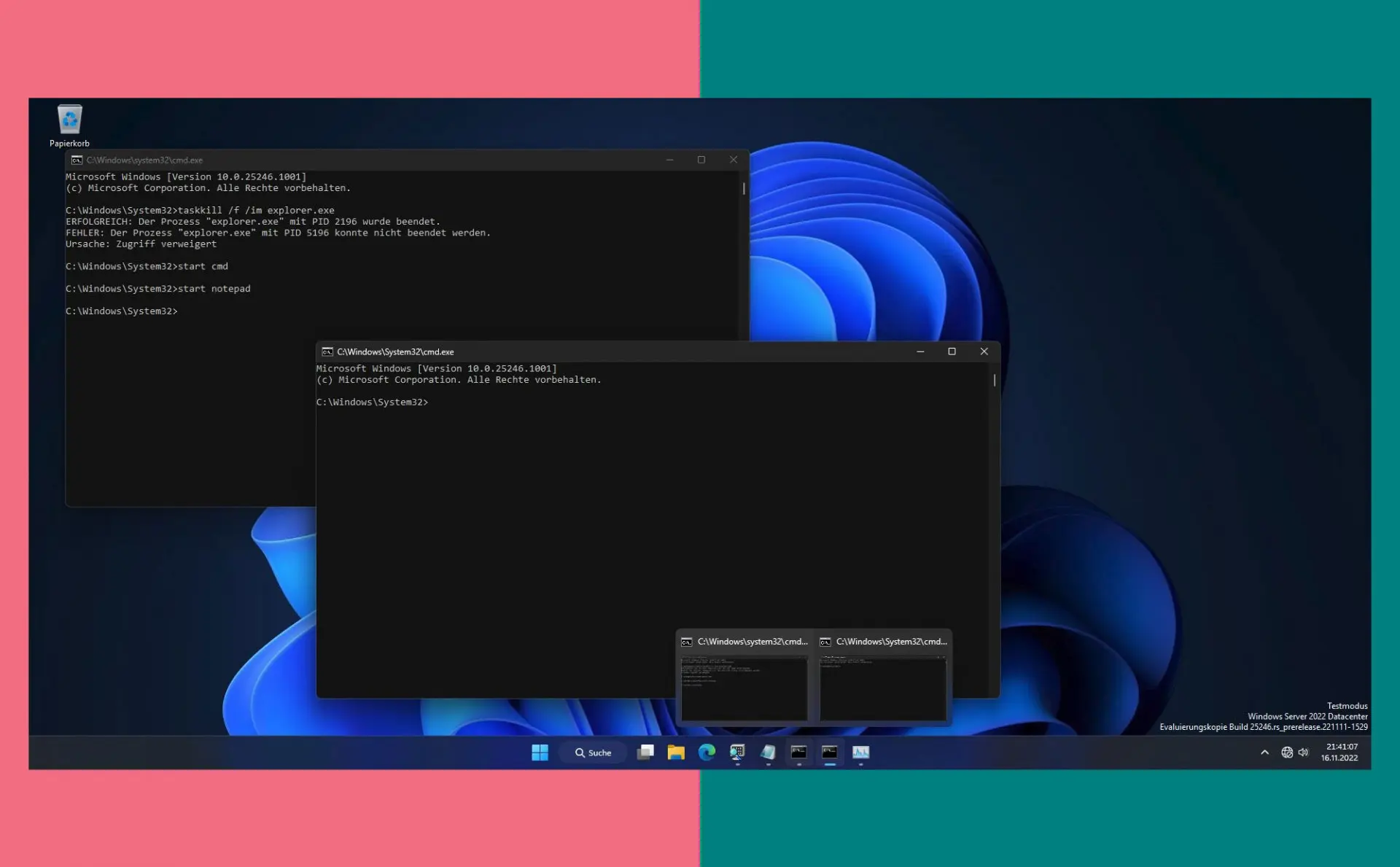Open the Task Manager taskbar icon

point(860,753)
